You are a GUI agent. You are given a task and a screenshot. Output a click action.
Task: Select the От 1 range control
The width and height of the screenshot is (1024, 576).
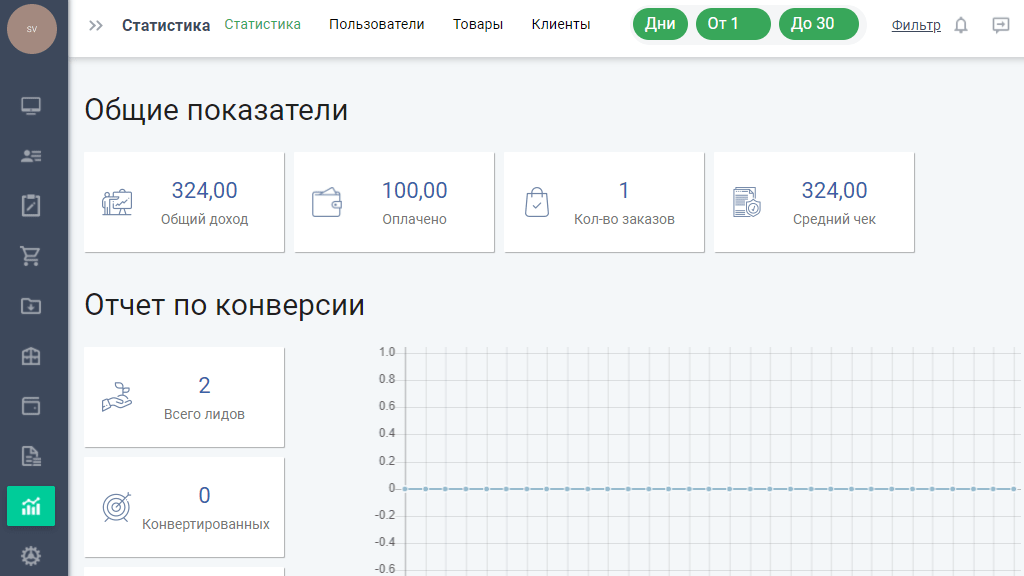733,23
